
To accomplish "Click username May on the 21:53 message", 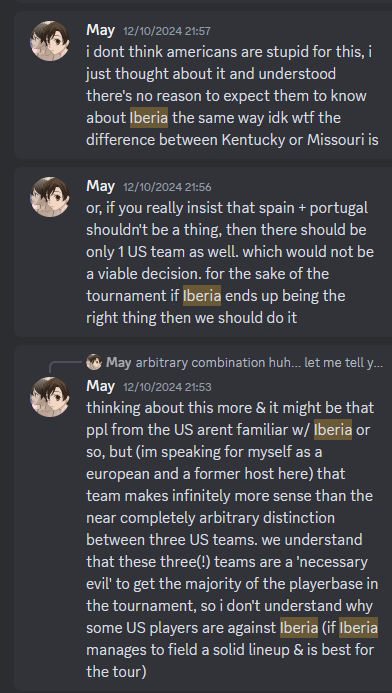I will [x=100, y=386].
